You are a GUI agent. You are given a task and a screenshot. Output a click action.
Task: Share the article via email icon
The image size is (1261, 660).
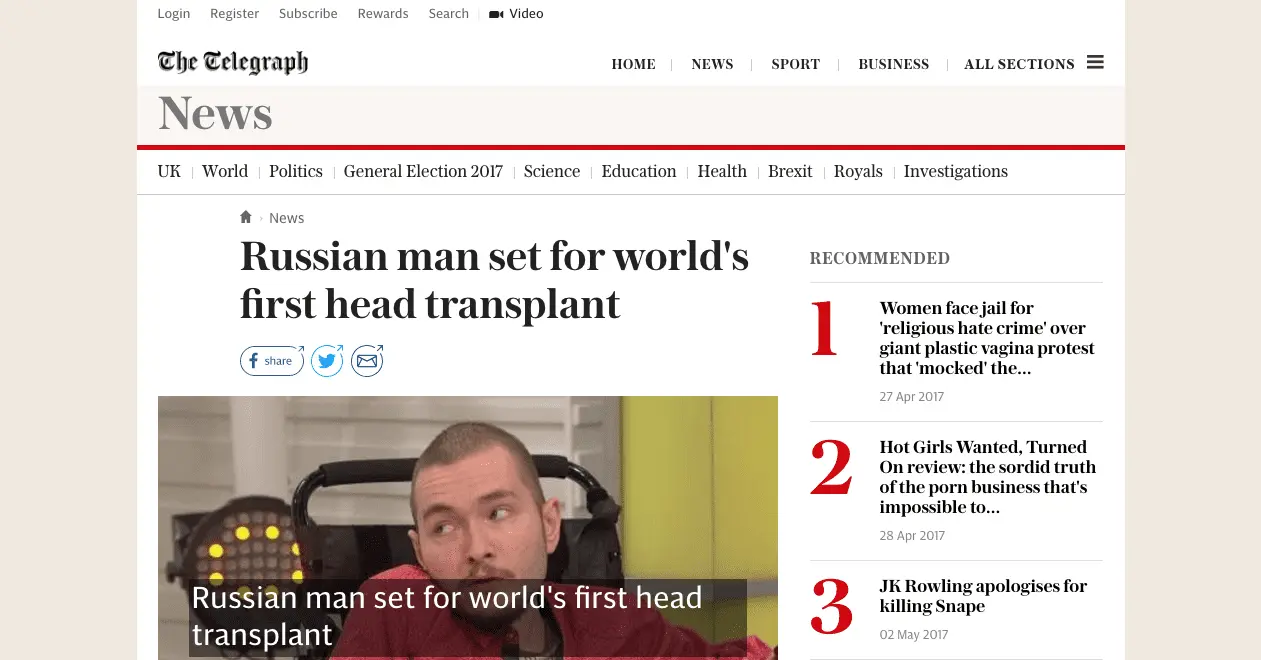pyautogui.click(x=367, y=361)
